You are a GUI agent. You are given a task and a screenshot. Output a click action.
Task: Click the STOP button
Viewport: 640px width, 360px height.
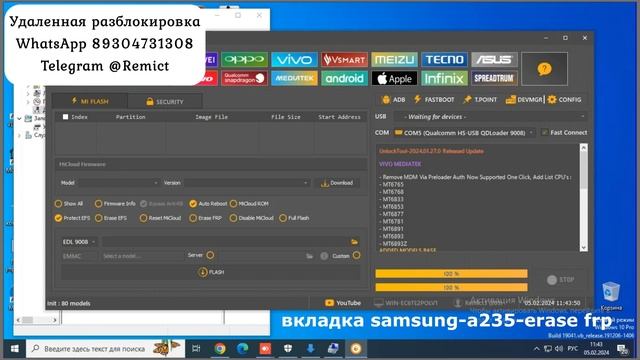(x=560, y=280)
